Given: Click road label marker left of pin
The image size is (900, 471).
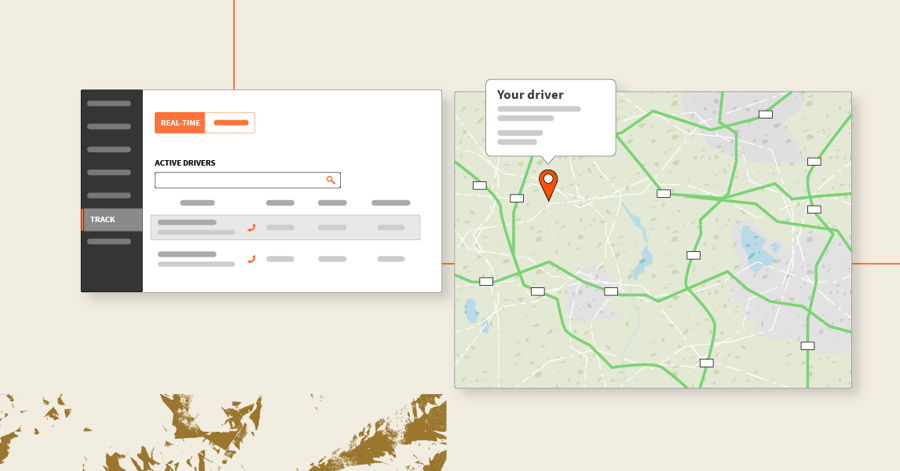Looking at the screenshot, I should tap(517, 198).
